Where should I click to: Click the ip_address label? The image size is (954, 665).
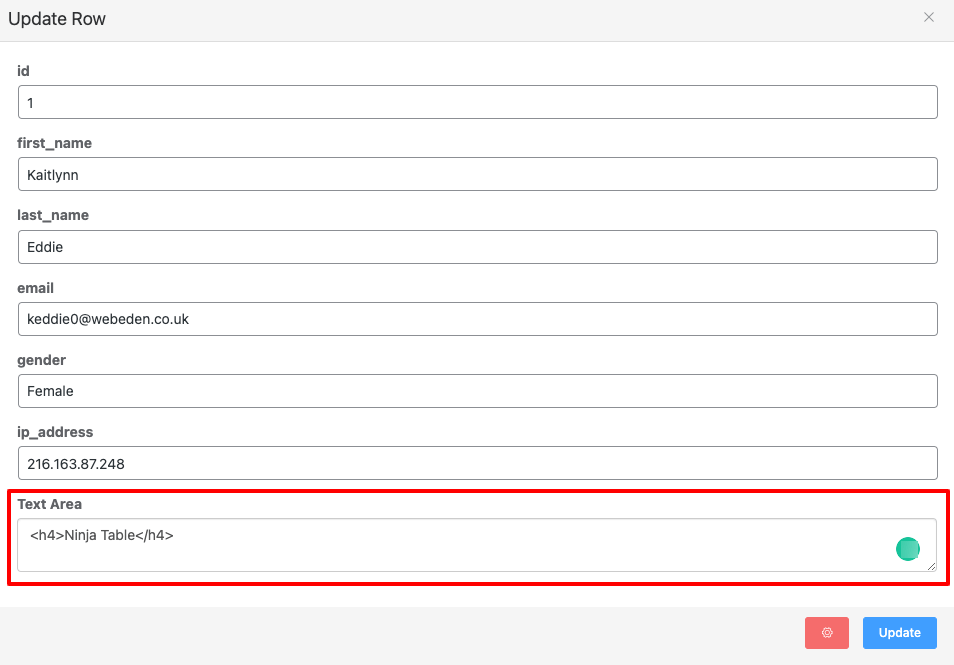pyautogui.click(x=55, y=432)
